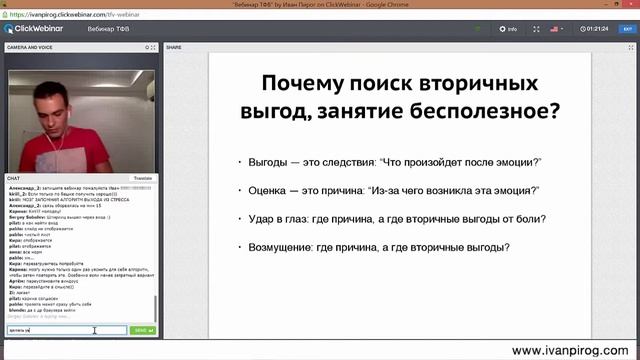Click the SHARE panel header label
Viewport: 640px width, 360px height.
(x=174, y=47)
